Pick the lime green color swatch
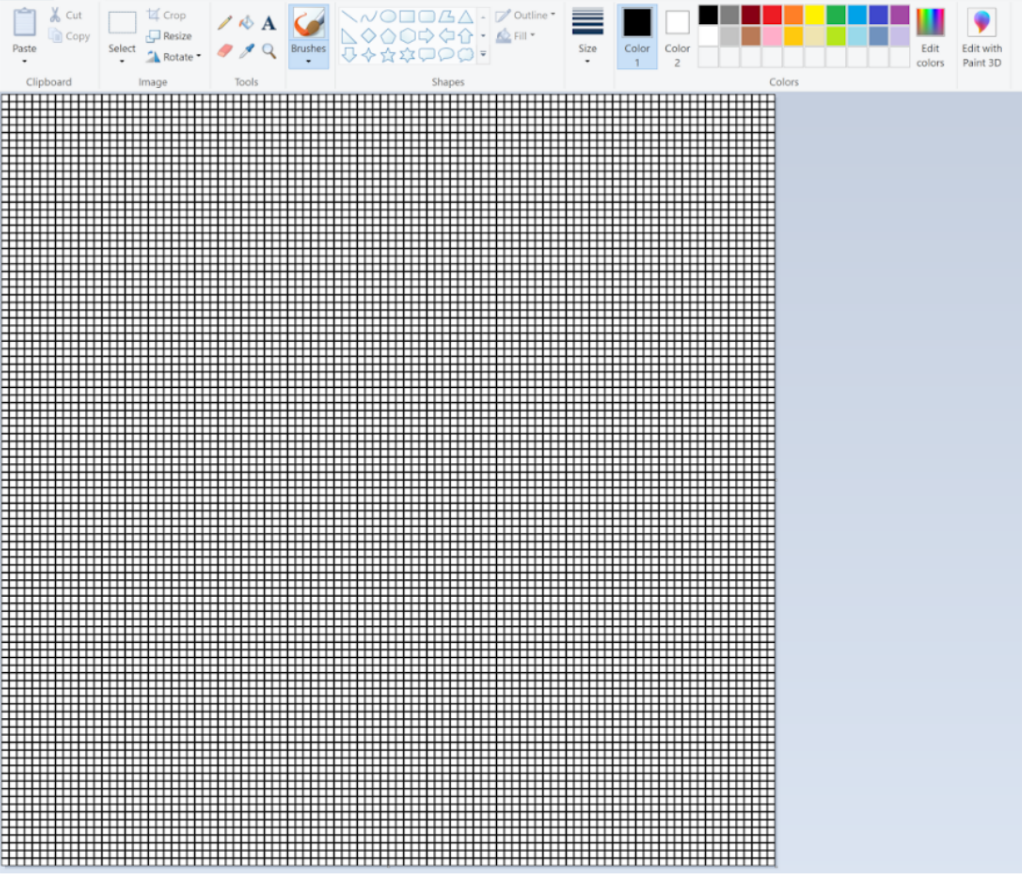 tap(836, 36)
